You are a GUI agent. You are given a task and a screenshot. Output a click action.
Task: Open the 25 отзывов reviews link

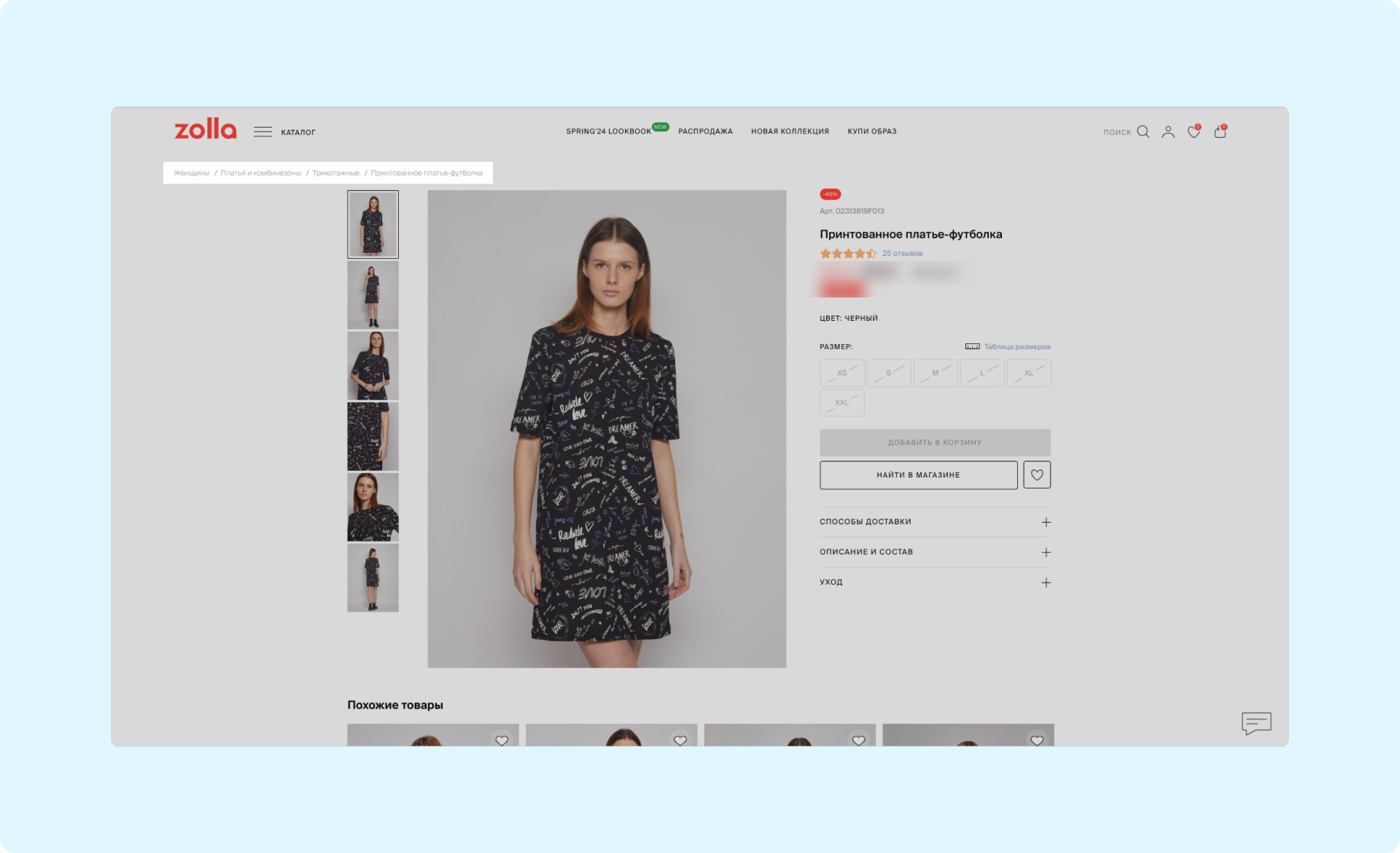tap(902, 253)
